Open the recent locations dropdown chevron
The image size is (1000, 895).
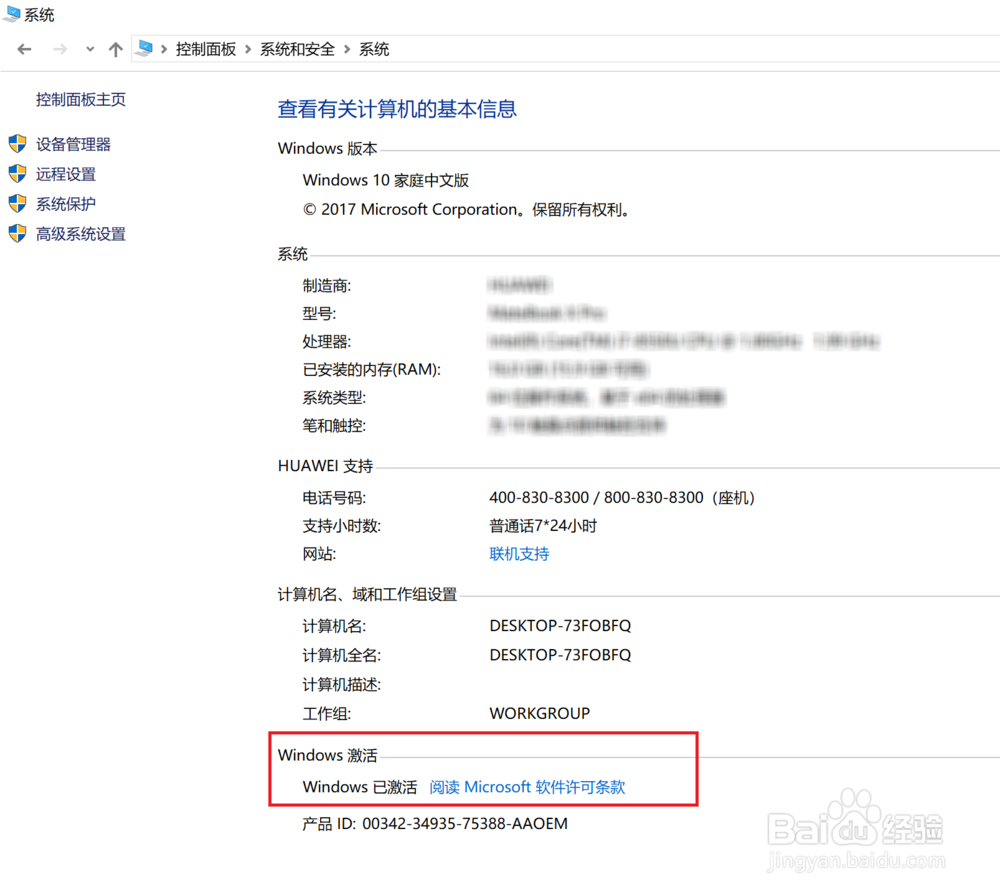click(89, 48)
